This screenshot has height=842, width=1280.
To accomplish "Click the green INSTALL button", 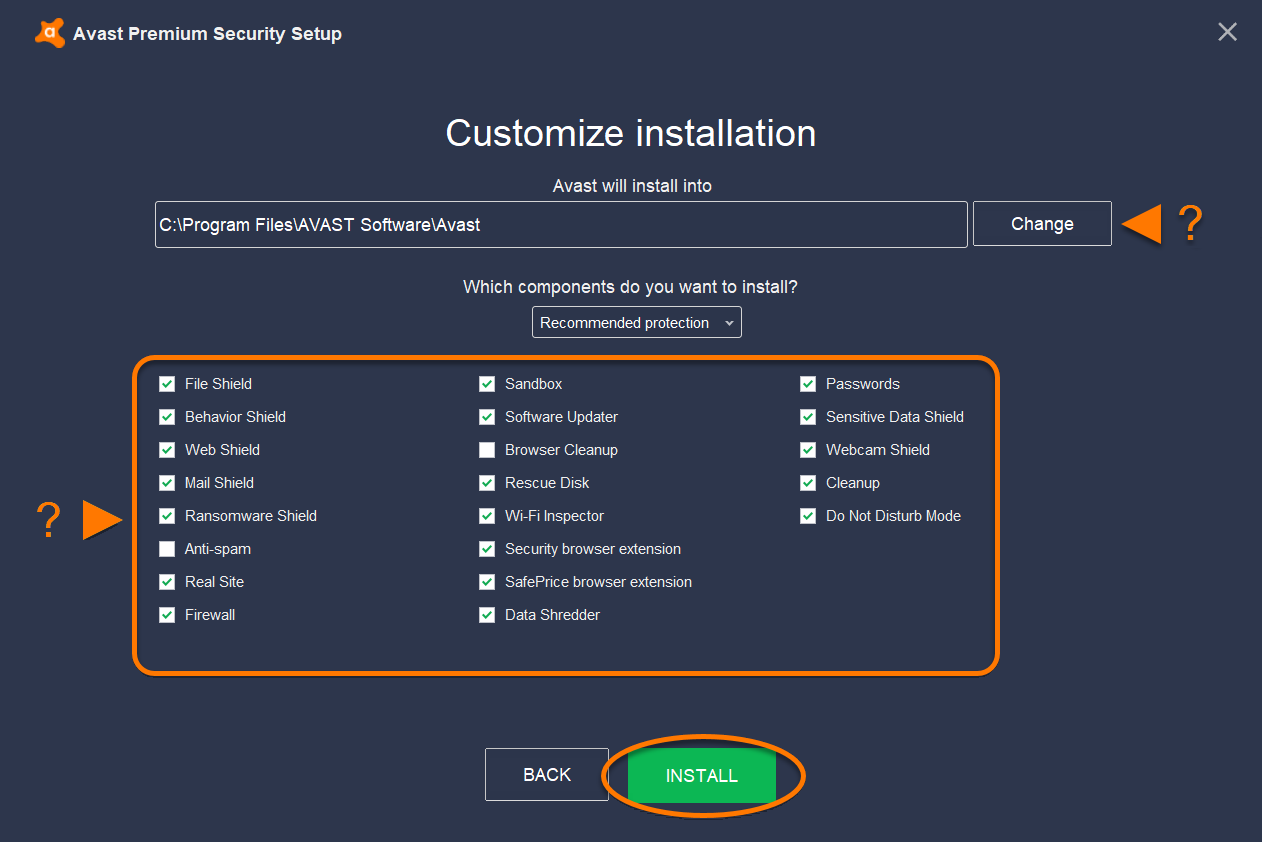I will (702, 776).
